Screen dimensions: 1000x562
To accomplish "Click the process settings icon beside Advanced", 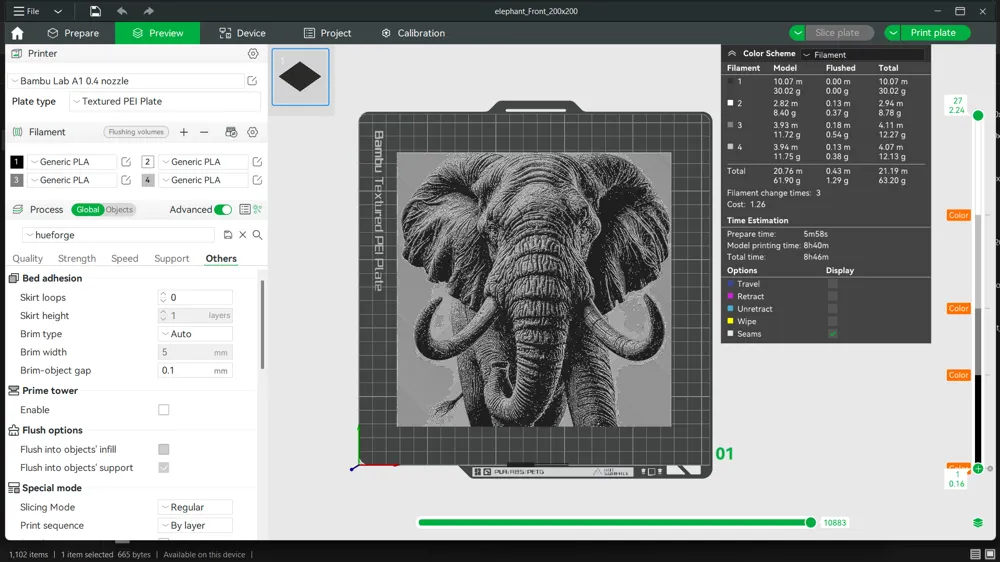I will click(x=258, y=209).
